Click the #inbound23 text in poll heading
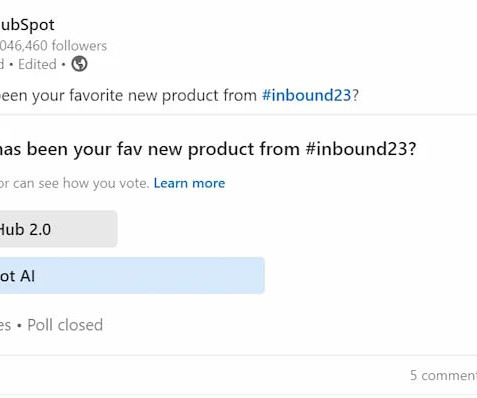The width and height of the screenshot is (477, 398). coord(361,149)
